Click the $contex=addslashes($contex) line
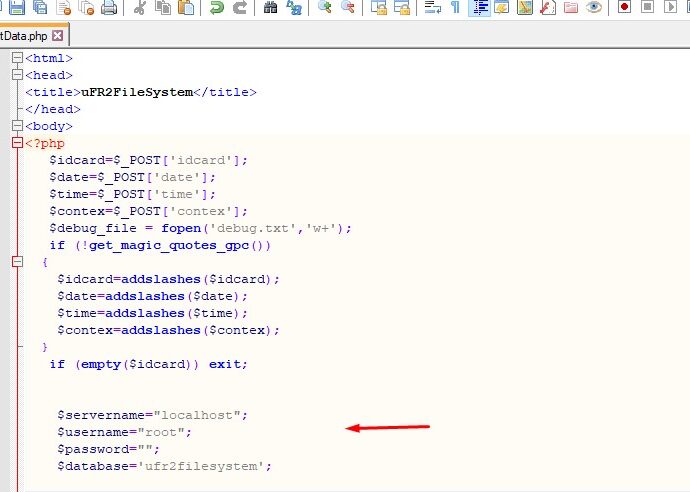 169,330
